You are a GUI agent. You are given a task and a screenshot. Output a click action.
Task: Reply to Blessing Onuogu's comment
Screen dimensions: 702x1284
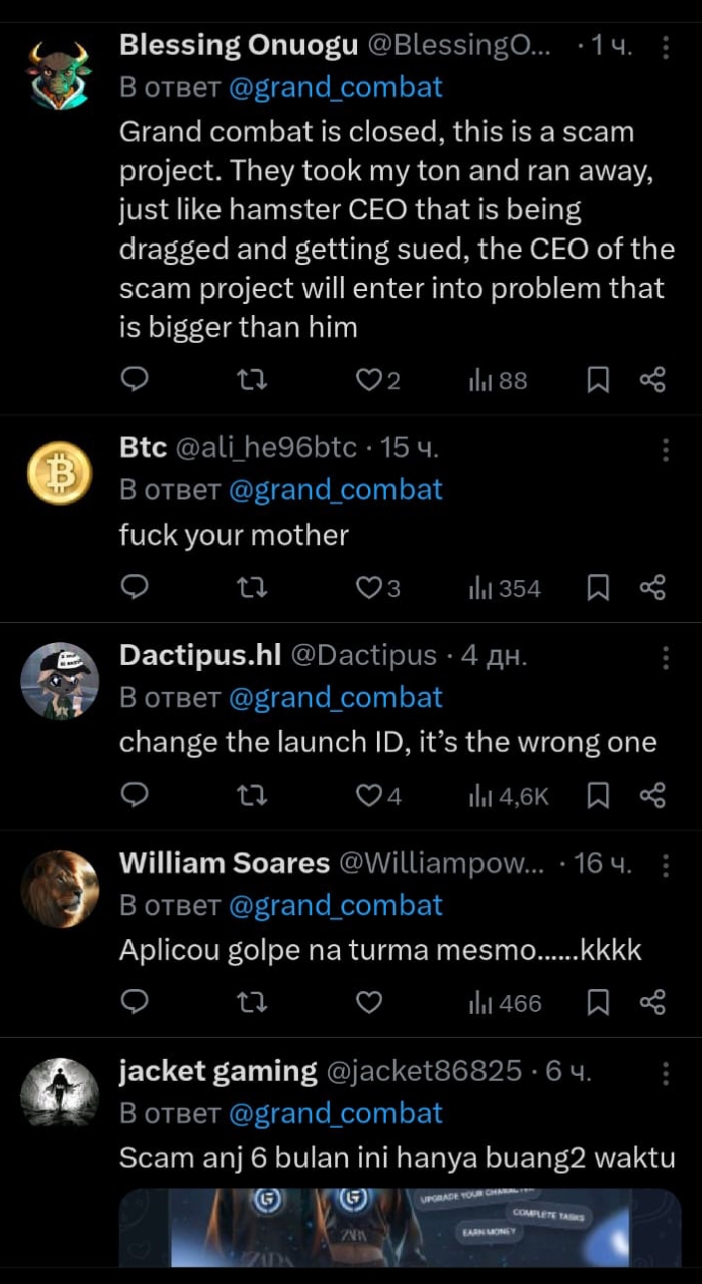[x=134, y=380]
